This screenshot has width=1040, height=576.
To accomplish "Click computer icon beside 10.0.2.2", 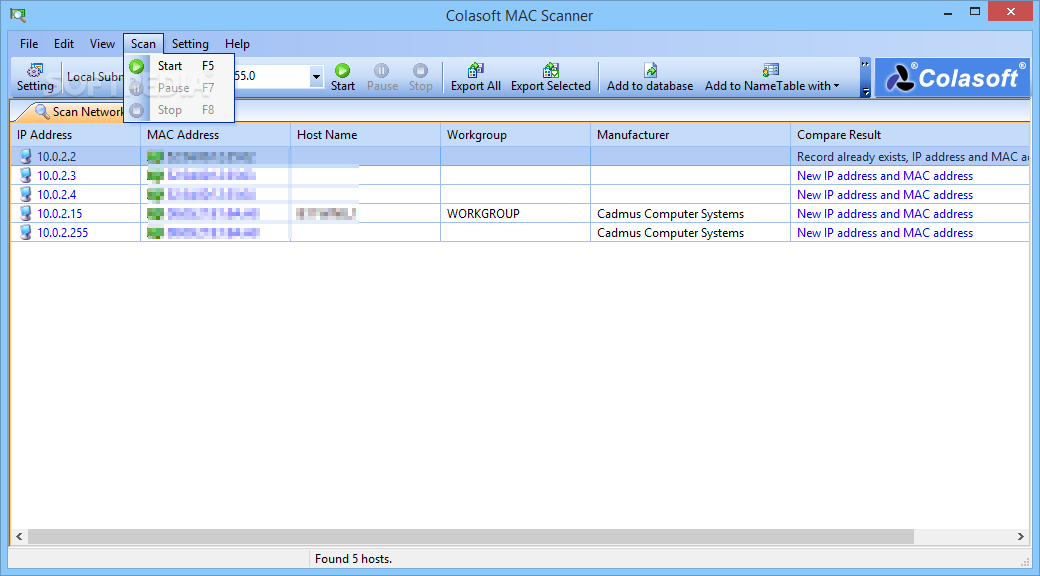I will click(25, 157).
